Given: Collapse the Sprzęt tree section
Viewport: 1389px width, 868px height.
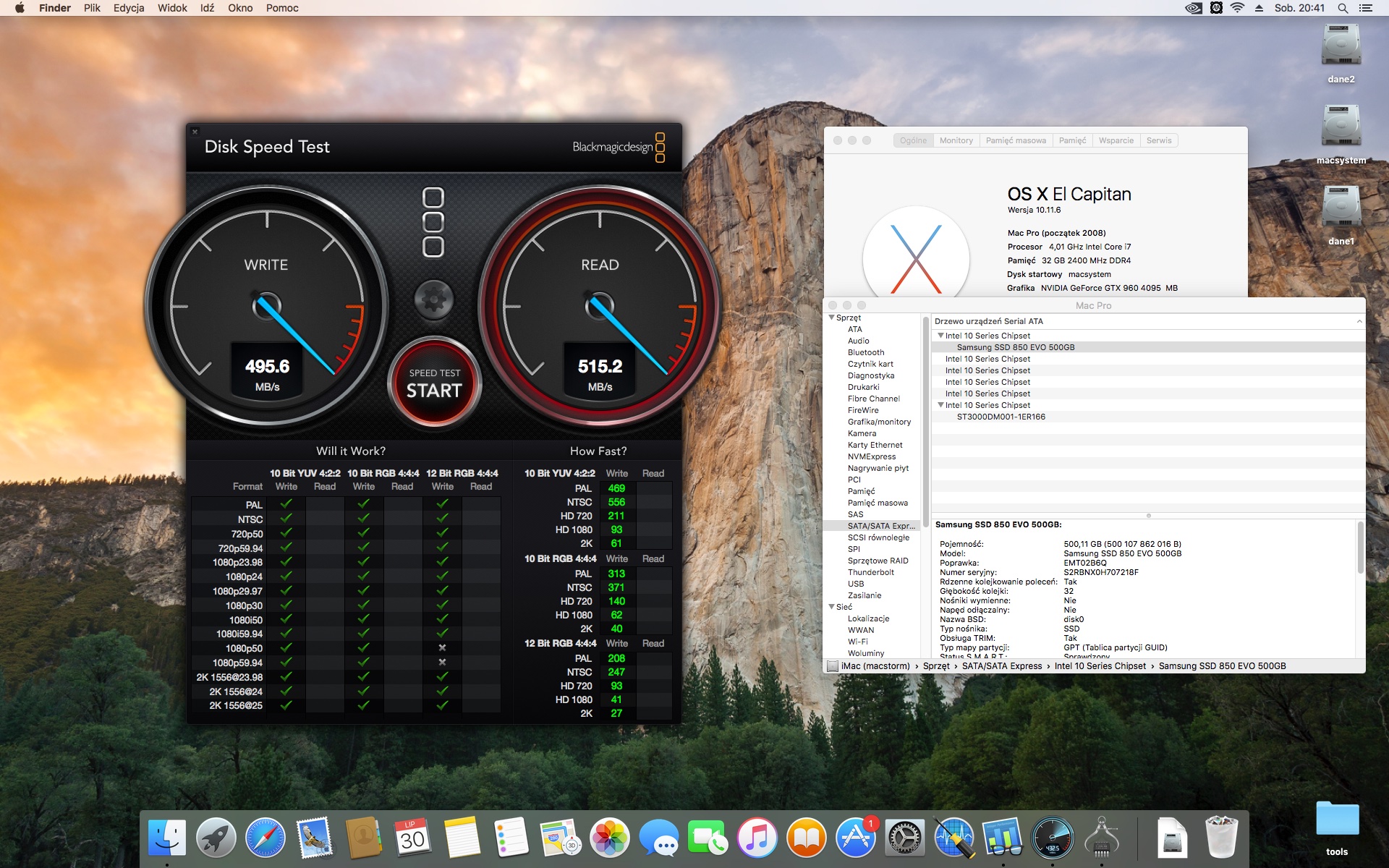Looking at the screenshot, I should (832, 318).
